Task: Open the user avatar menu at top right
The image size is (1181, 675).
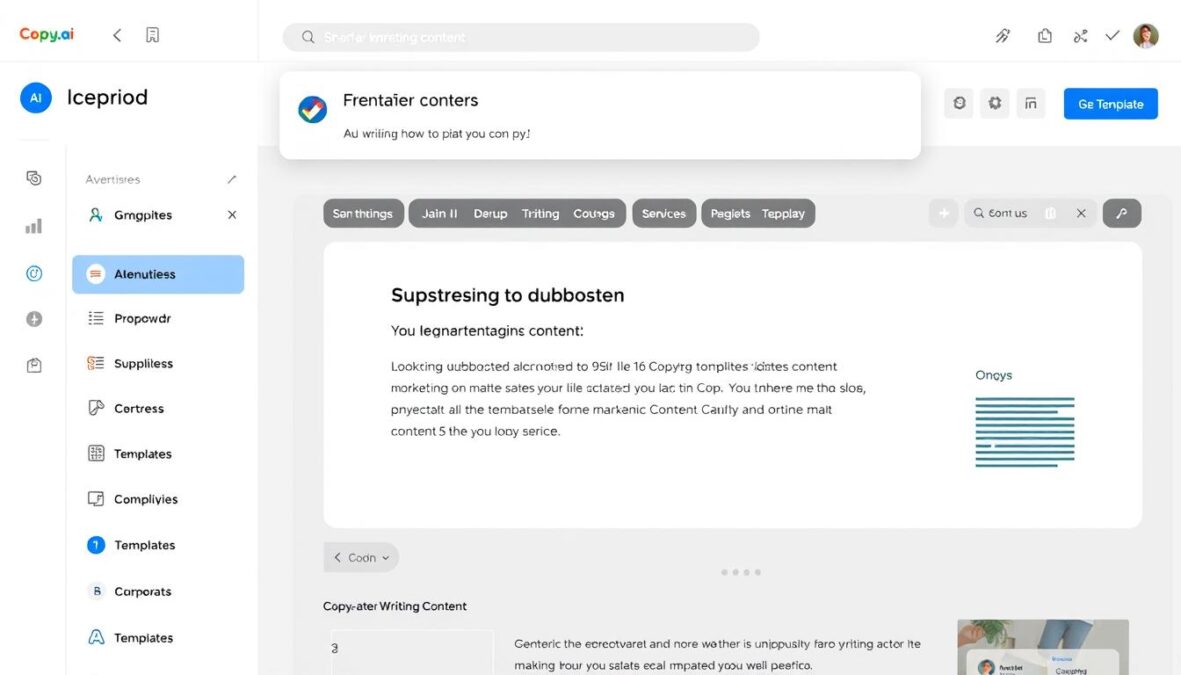Action: coord(1145,35)
